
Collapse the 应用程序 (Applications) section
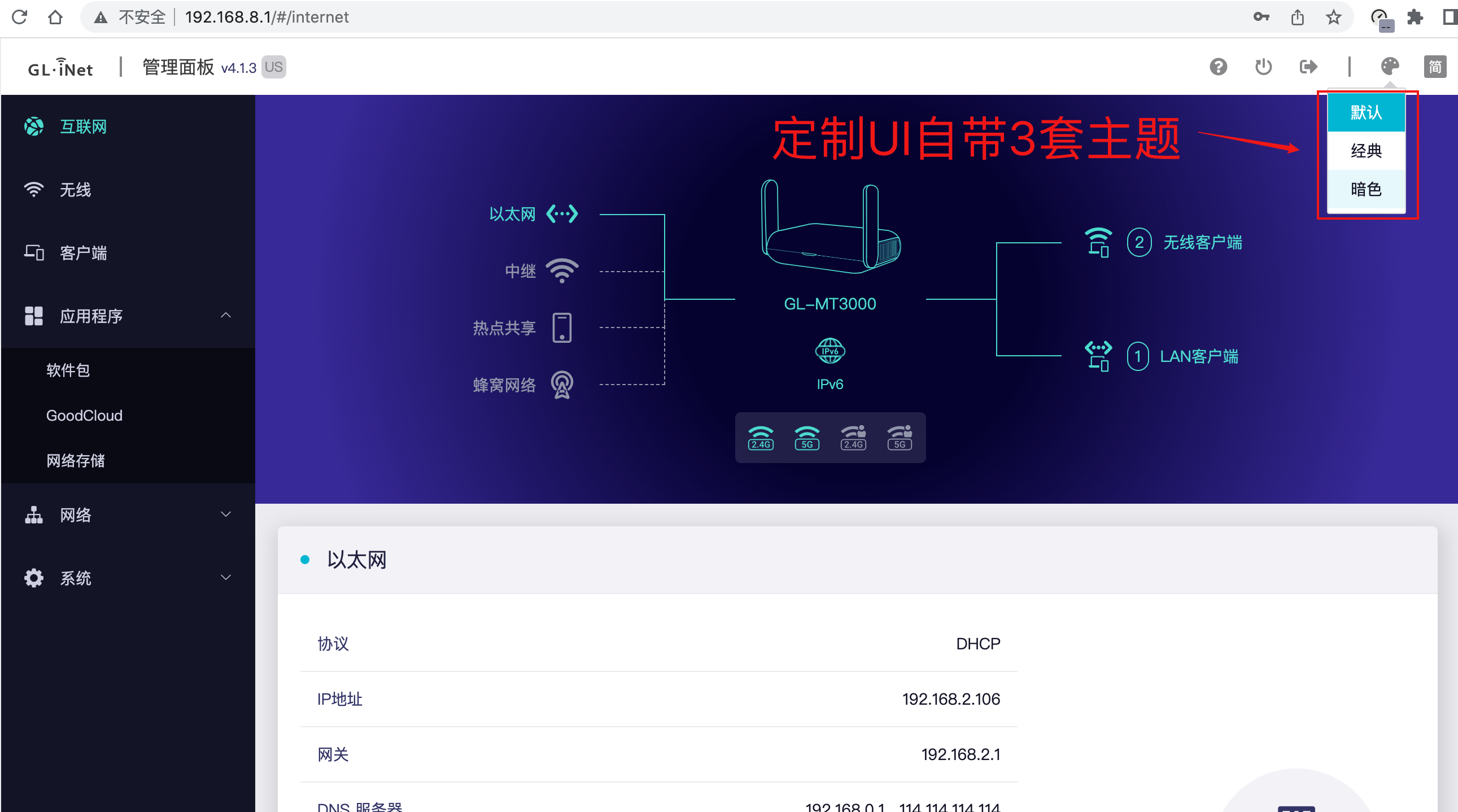point(226,316)
